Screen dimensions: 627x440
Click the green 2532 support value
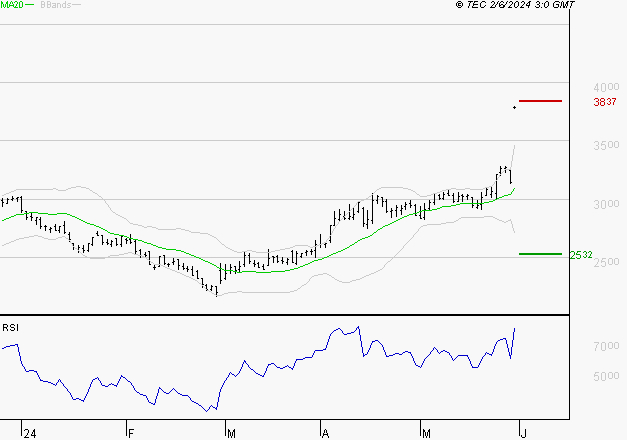coord(581,255)
